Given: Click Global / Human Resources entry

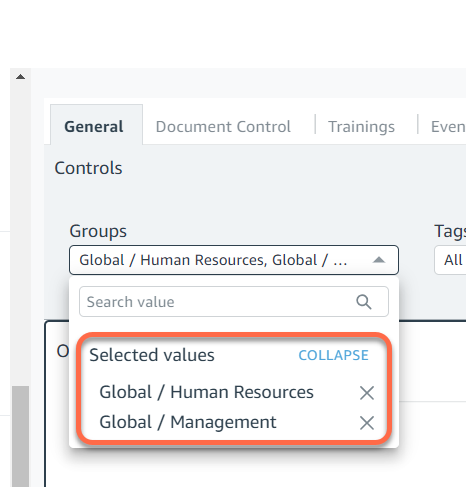Looking at the screenshot, I should point(206,392).
